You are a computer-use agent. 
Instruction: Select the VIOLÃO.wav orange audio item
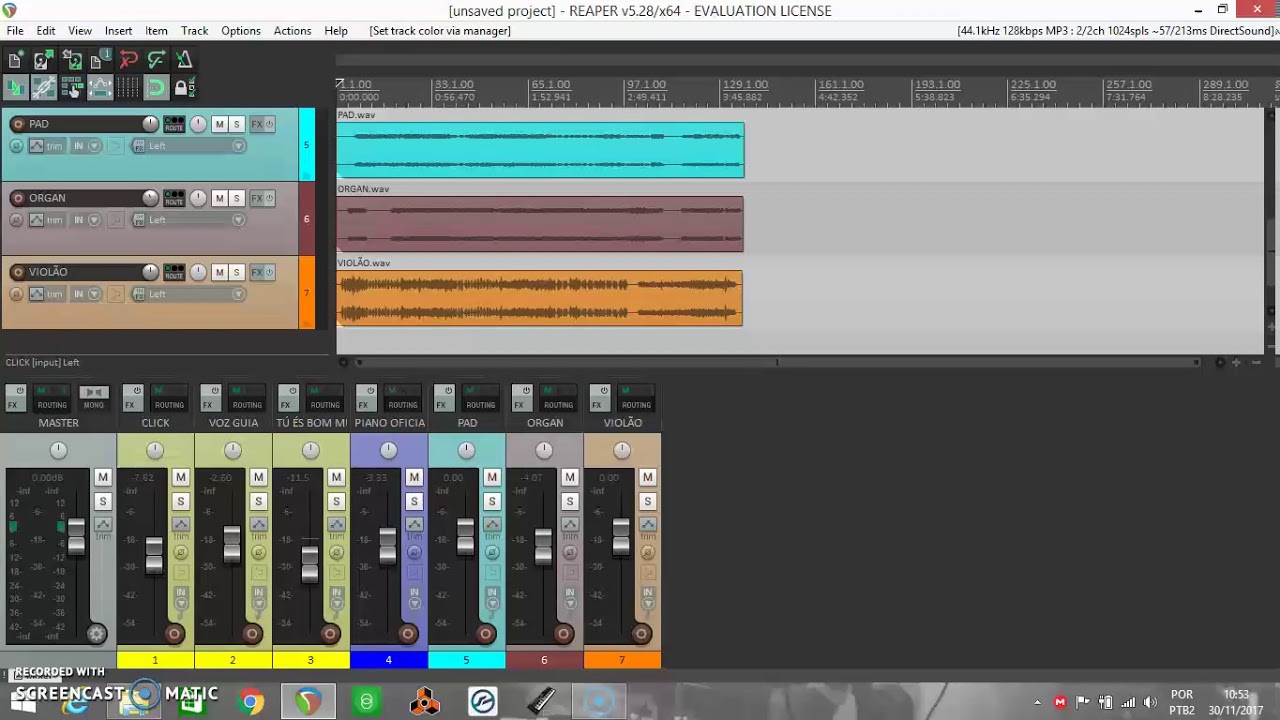(540, 298)
